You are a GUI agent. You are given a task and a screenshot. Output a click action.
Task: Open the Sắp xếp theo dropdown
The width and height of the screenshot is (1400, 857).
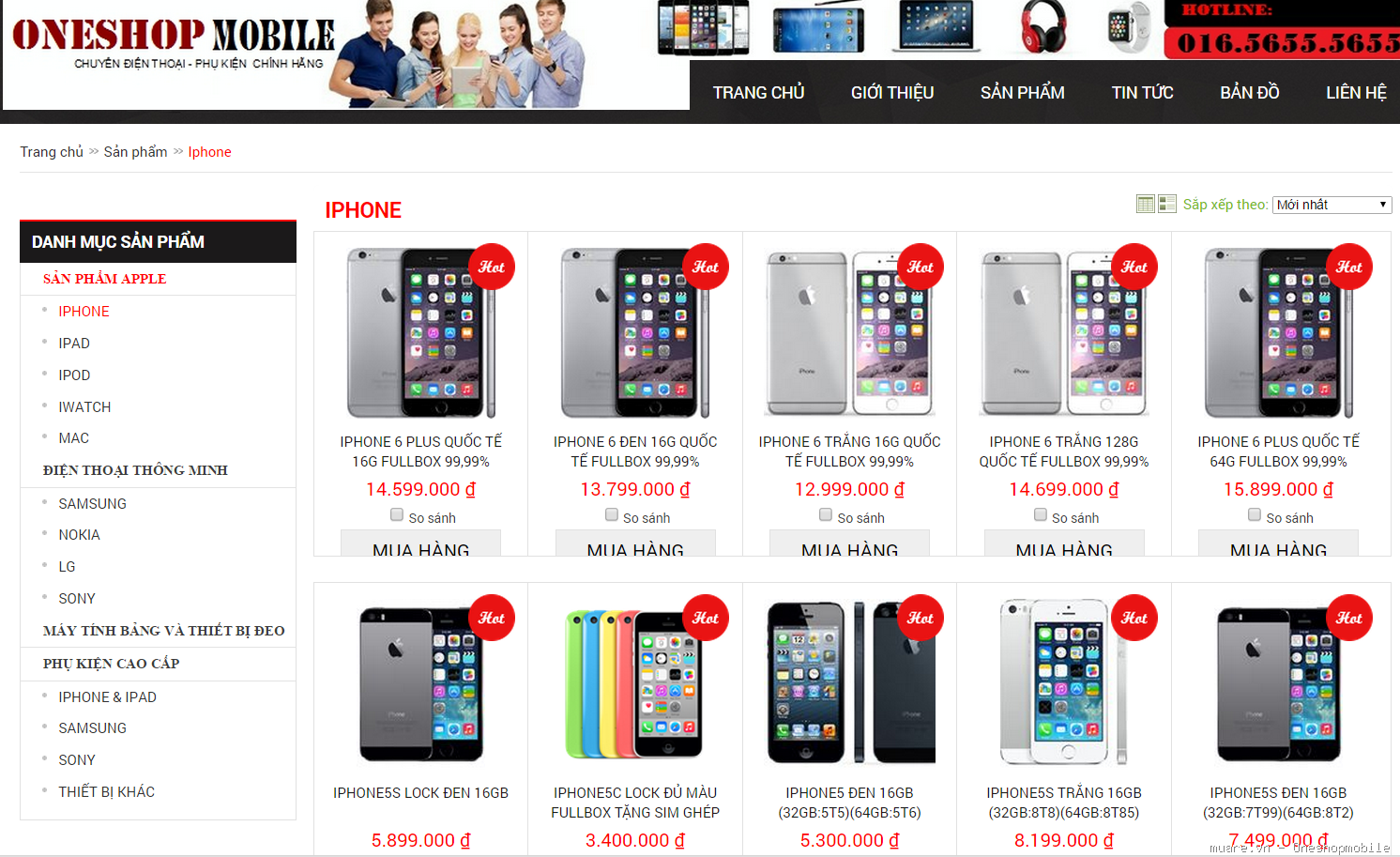point(1332,205)
